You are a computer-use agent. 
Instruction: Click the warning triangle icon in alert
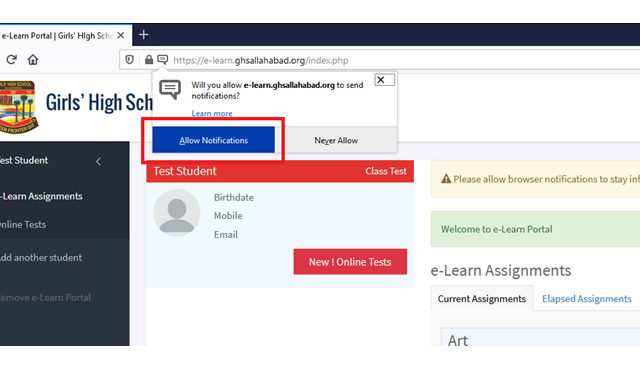click(x=446, y=179)
